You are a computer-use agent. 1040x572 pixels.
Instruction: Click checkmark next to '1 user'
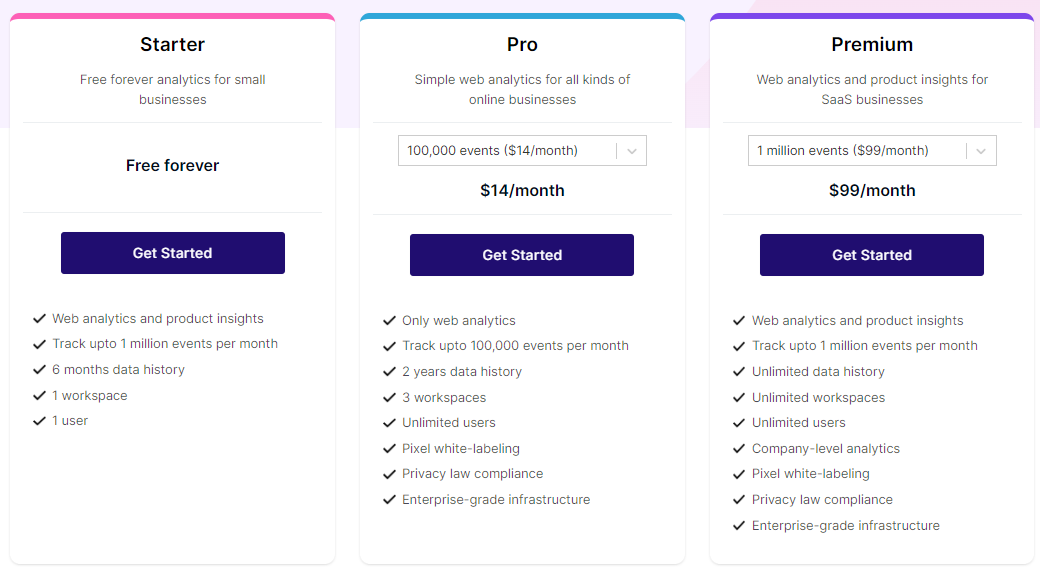pos(40,421)
